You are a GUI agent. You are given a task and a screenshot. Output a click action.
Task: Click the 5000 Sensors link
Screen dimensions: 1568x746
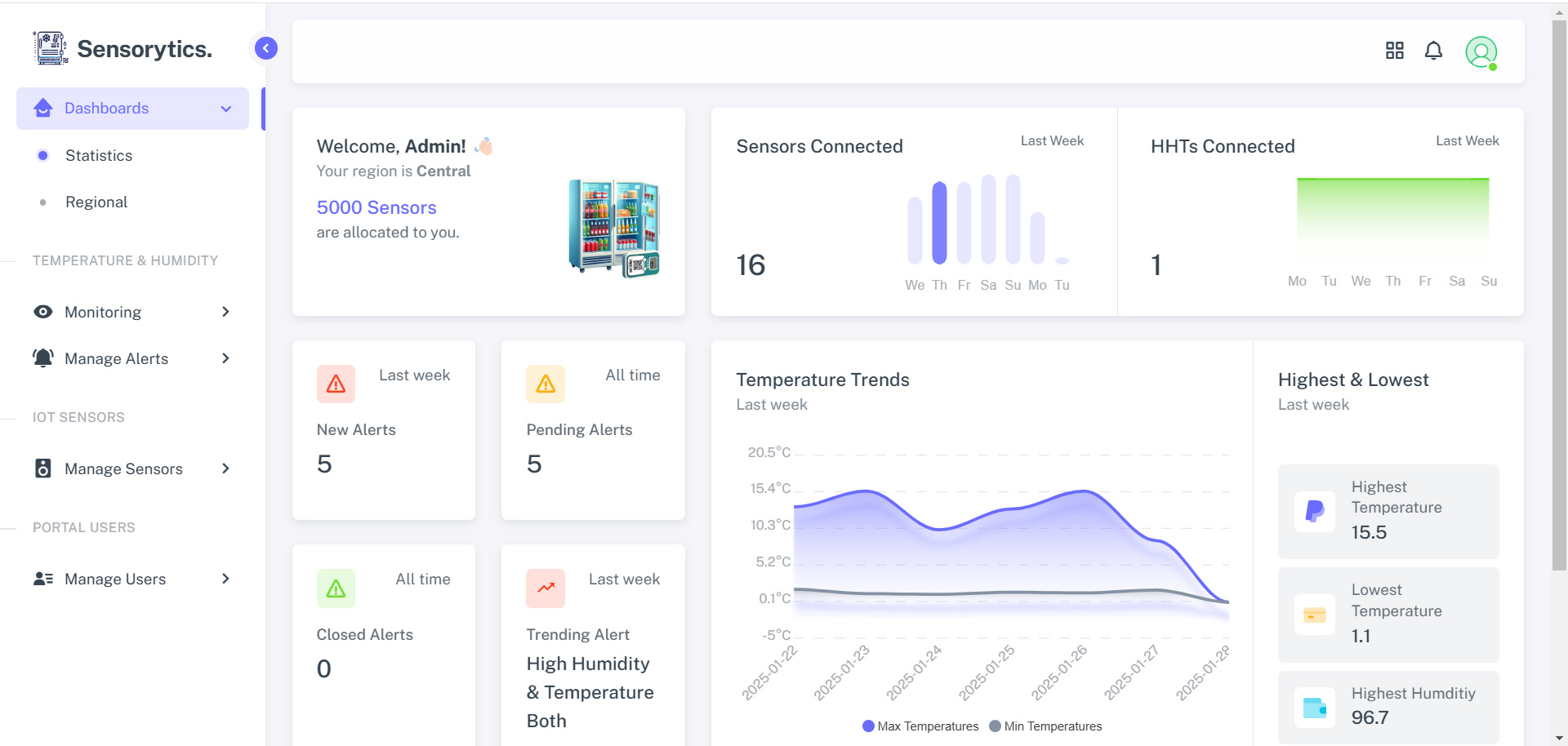click(x=376, y=207)
